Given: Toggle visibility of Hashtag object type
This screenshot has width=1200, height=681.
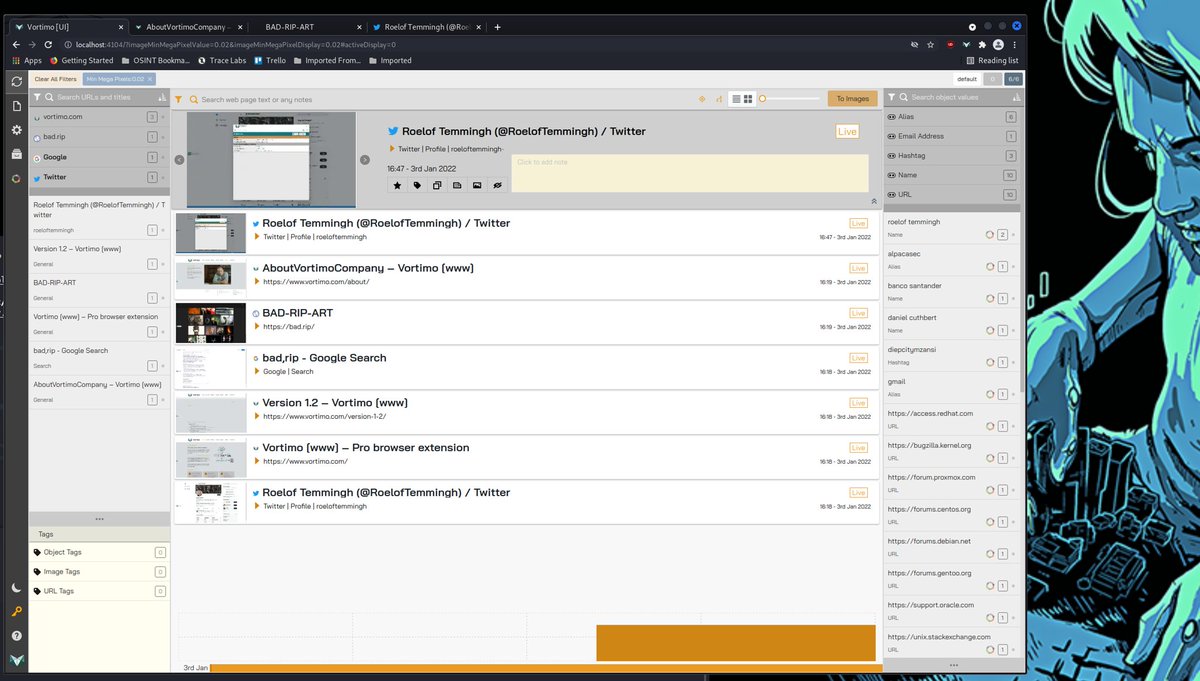Looking at the screenshot, I should [x=892, y=155].
